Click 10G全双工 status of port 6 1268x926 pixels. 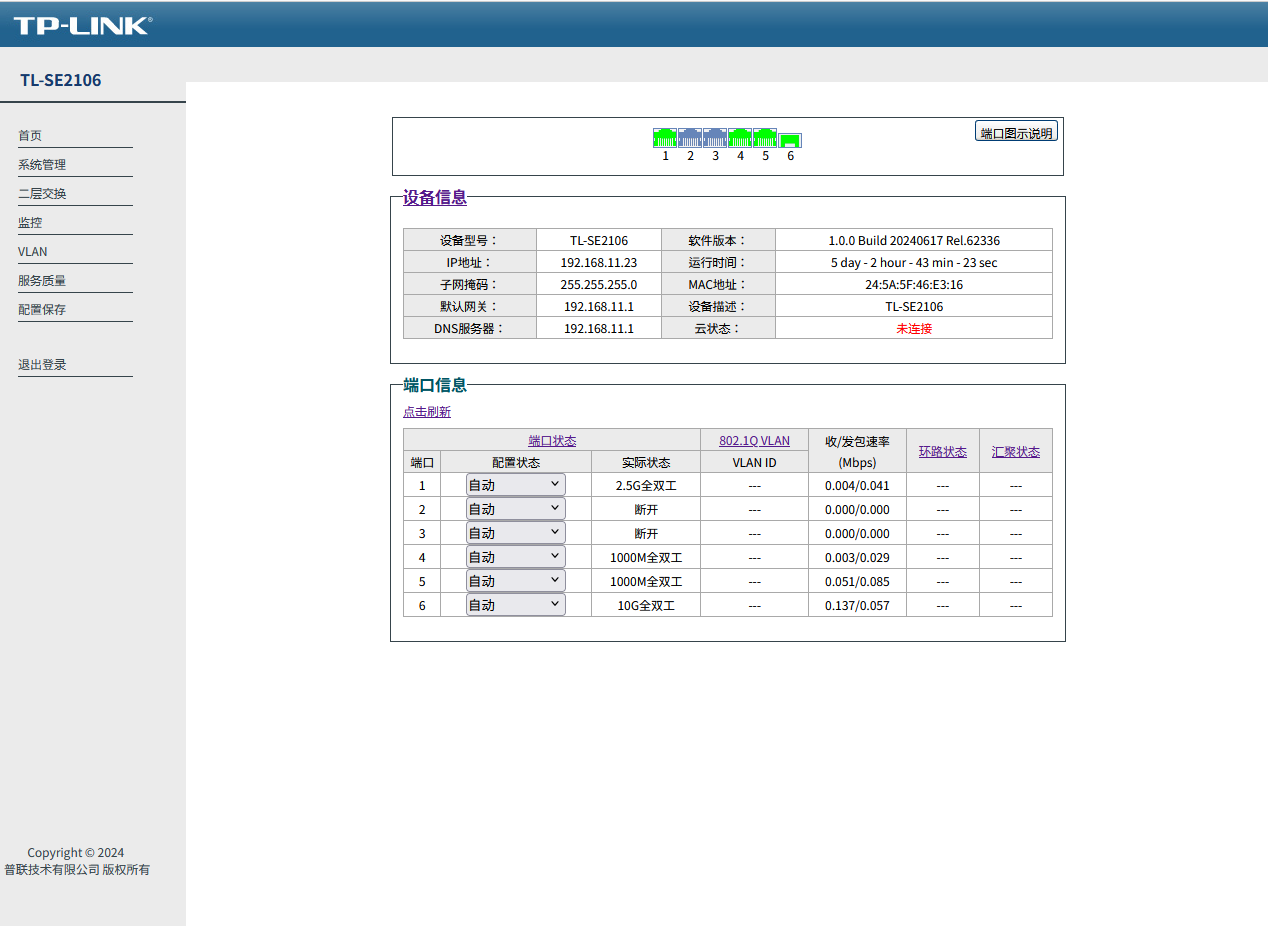[646, 605]
